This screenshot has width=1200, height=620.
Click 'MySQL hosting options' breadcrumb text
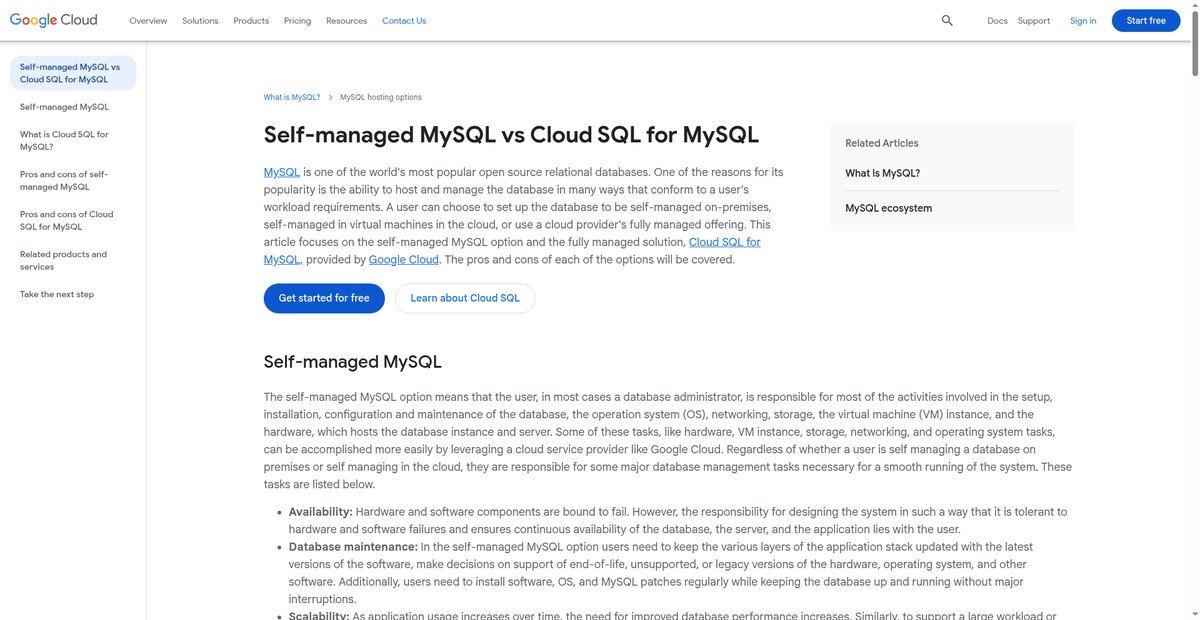(381, 97)
